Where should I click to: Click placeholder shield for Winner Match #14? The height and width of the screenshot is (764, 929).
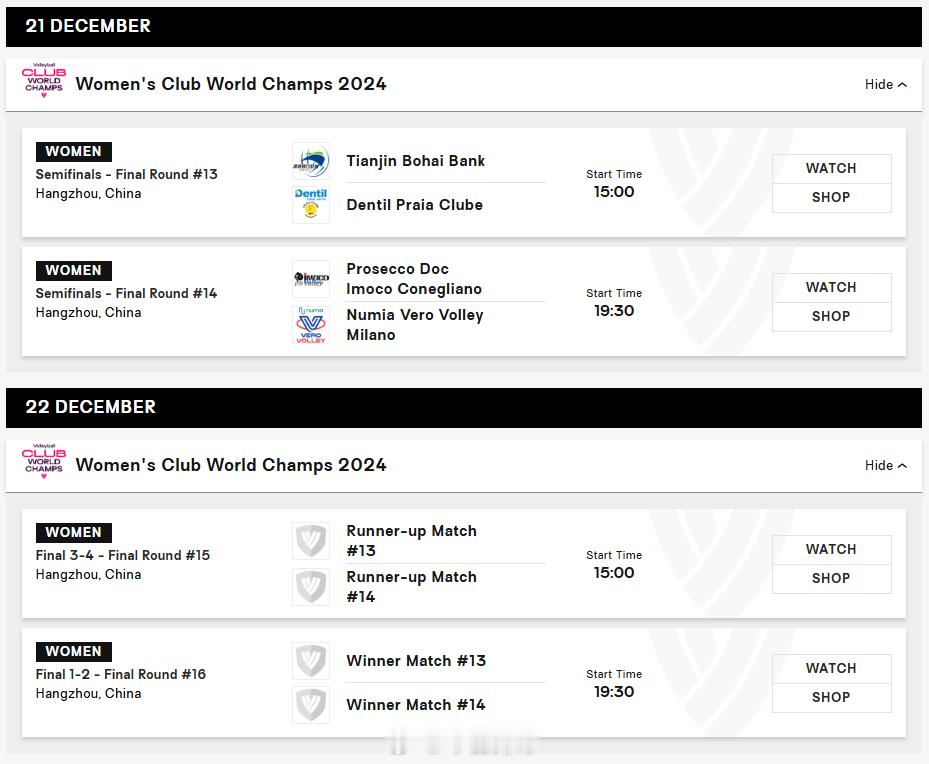click(310, 705)
